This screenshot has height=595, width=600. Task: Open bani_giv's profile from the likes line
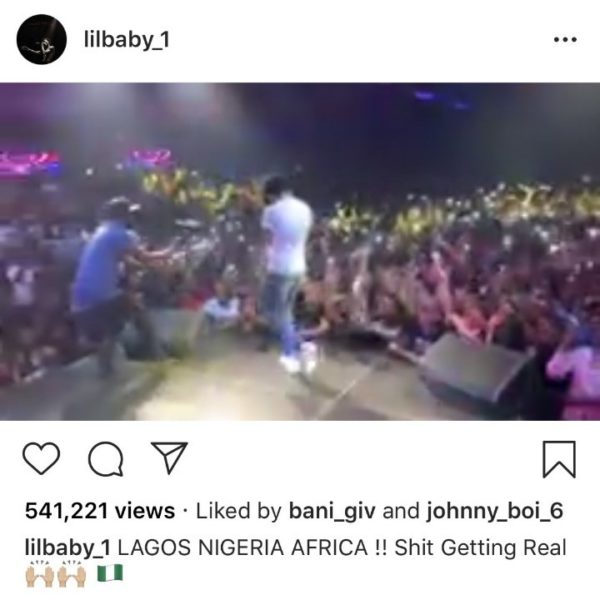click(x=332, y=511)
